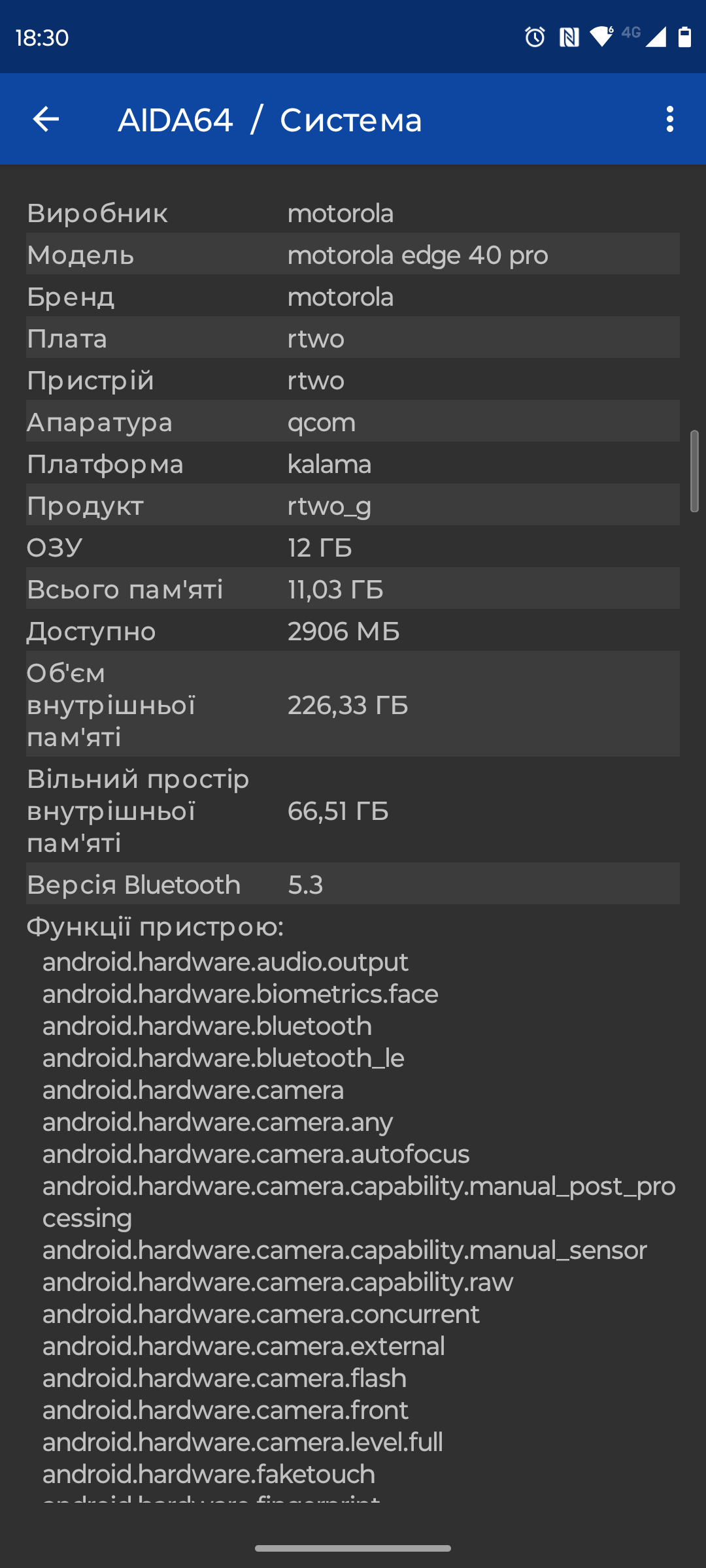
Task: Tap the 226,33 ГБ internal storage value
Action: click(x=348, y=705)
